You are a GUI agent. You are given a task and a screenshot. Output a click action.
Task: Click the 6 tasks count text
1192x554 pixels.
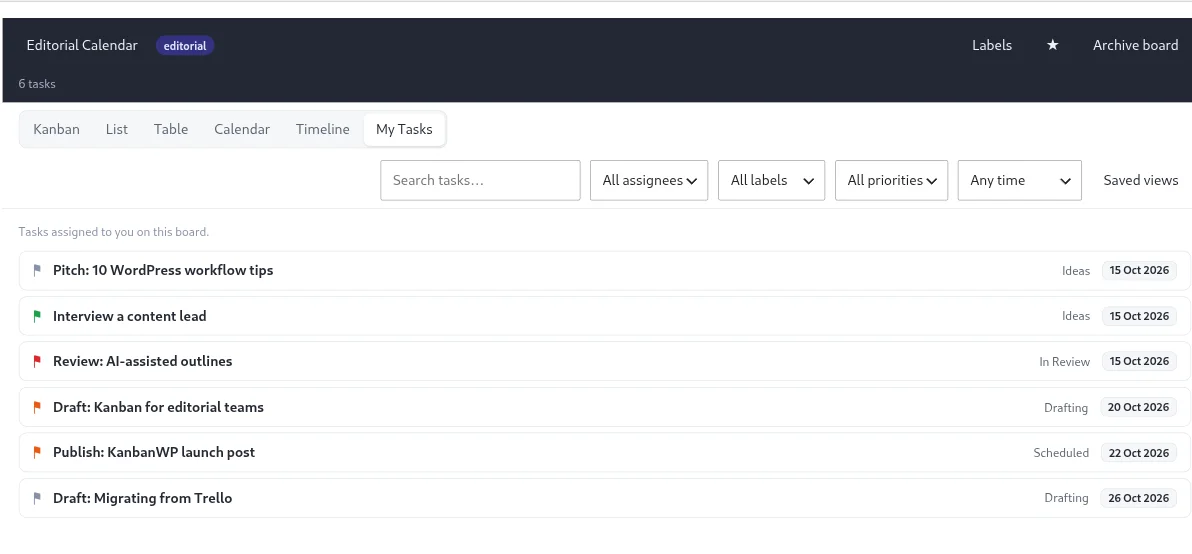(x=37, y=84)
